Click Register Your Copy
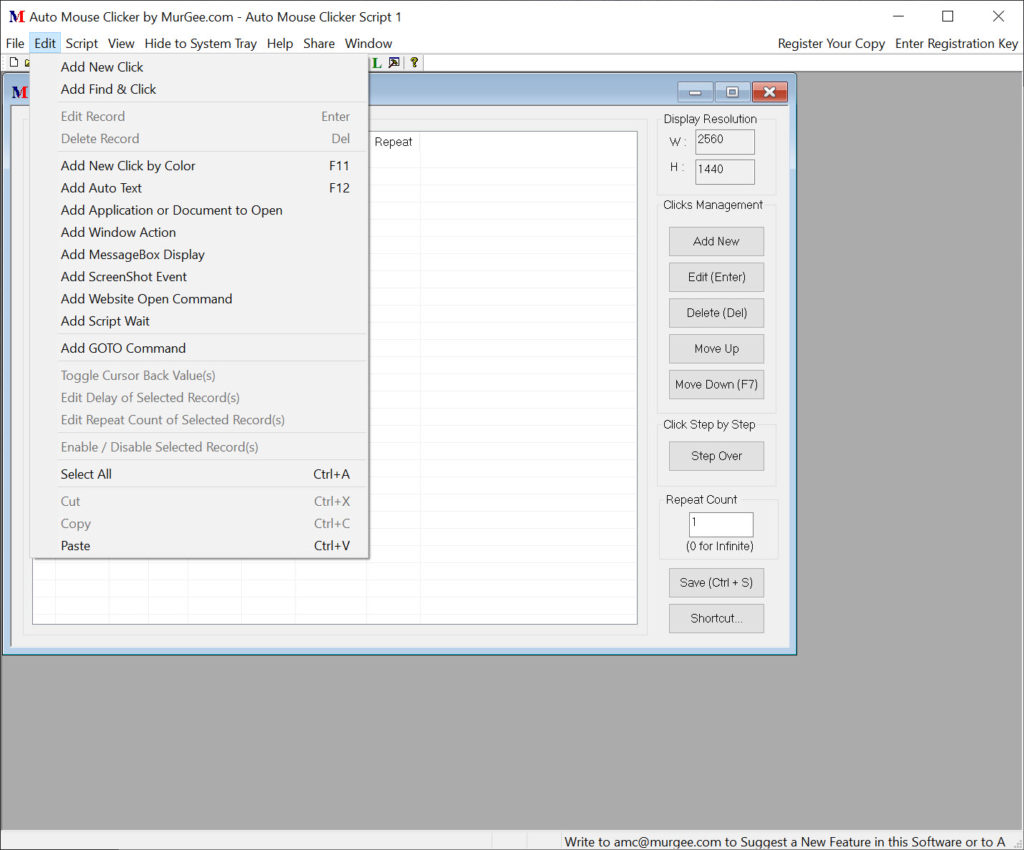This screenshot has width=1024, height=850. point(831,43)
